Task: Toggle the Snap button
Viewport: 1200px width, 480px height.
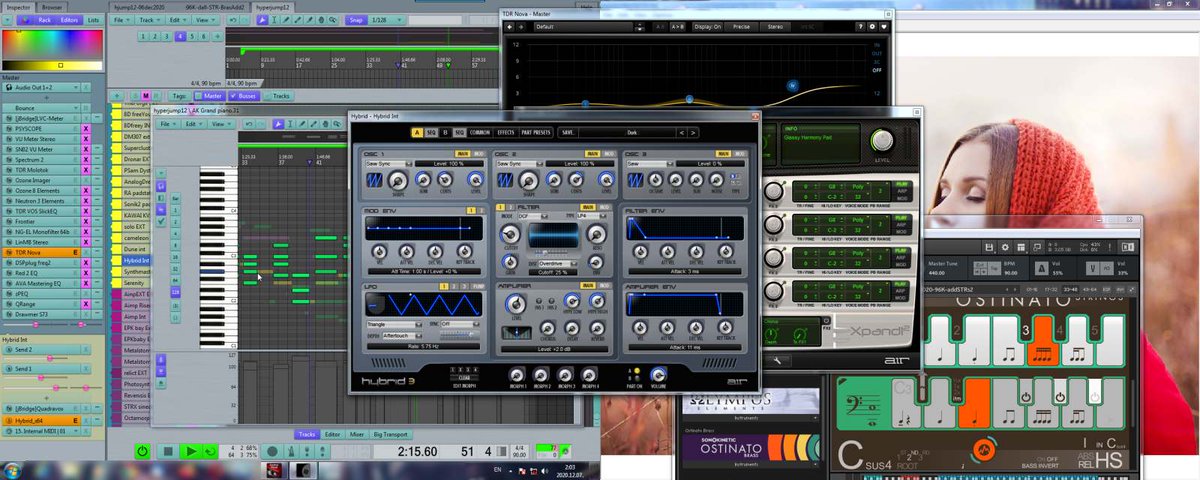Action: (355, 19)
